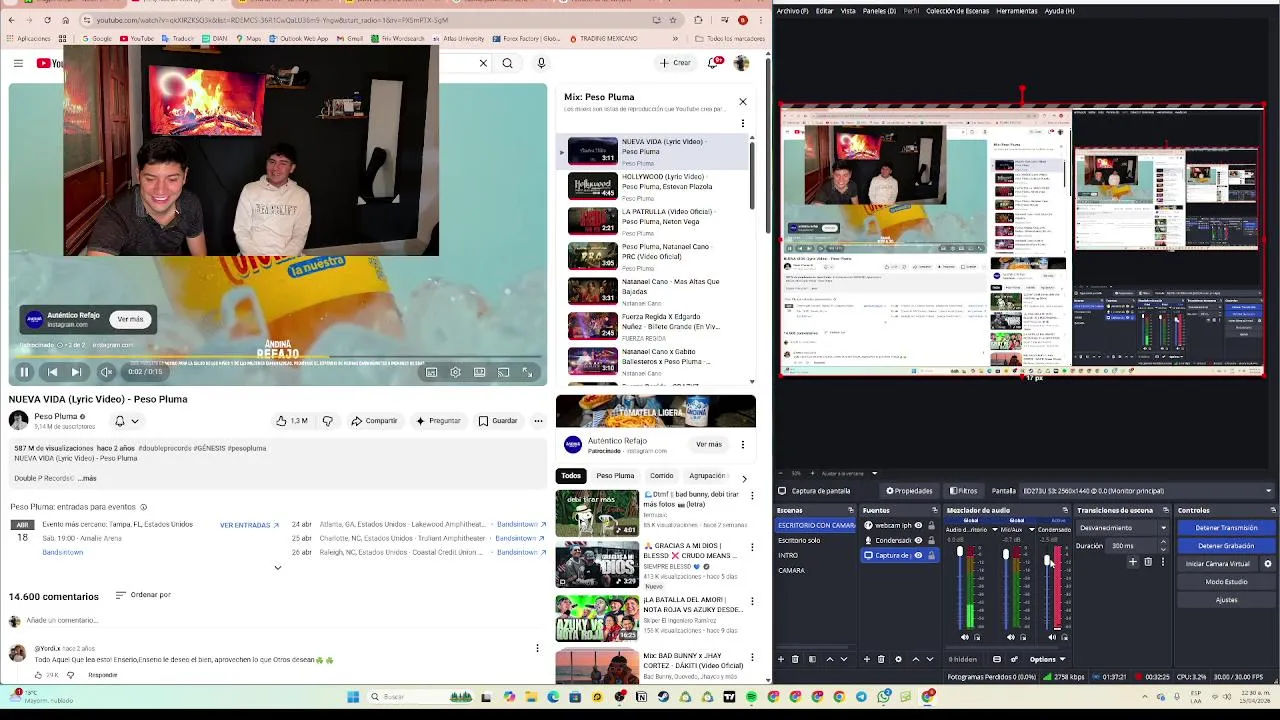Pause the YouTube video playback

(25, 372)
